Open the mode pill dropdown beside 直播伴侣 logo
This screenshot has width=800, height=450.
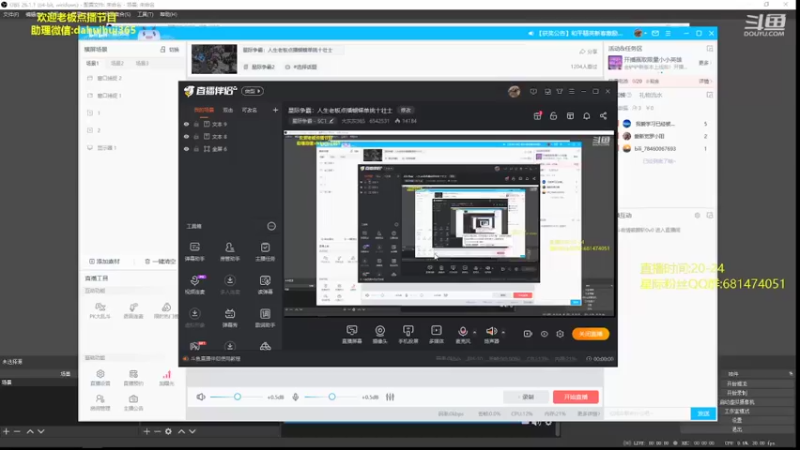253,91
